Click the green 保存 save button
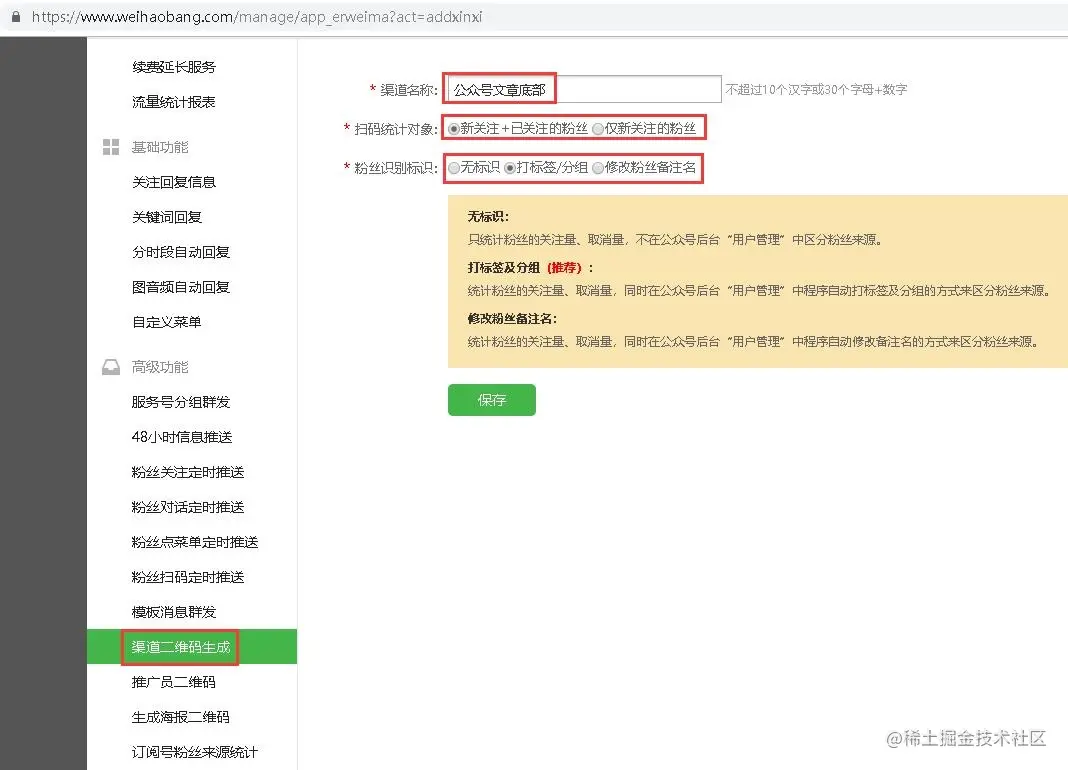 pos(491,399)
